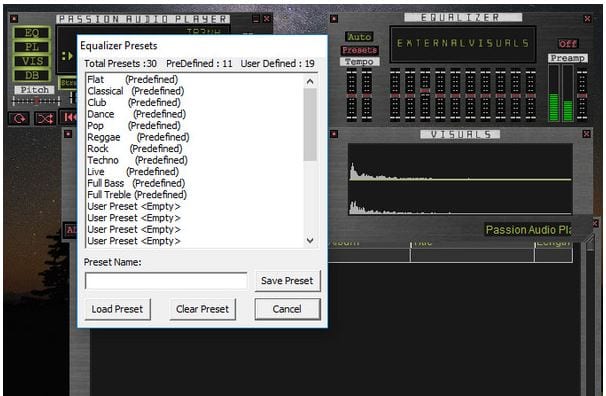
Task: Select the Full Bass preset entry
Action: 136,183
